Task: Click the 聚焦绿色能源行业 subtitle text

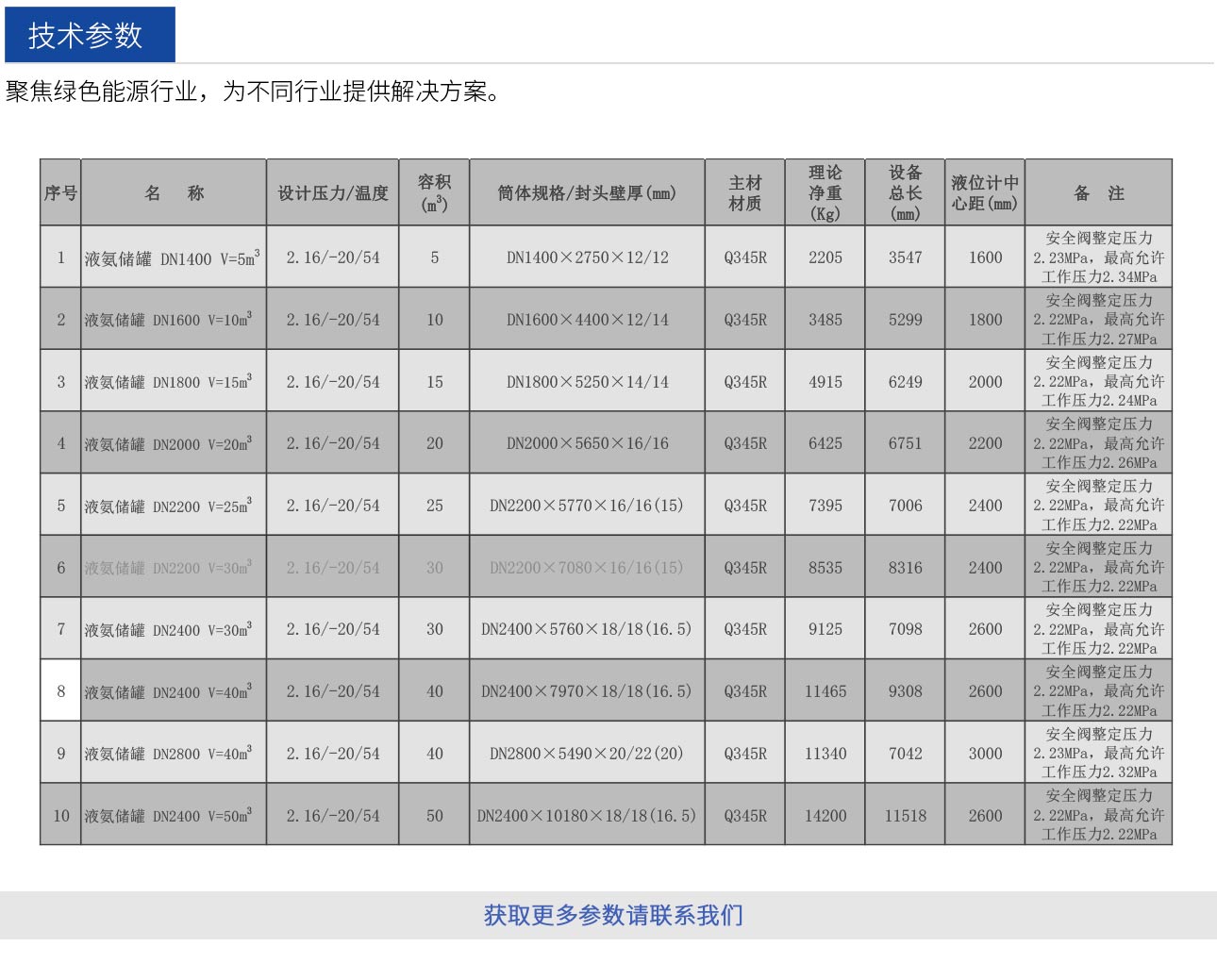Action: click(x=102, y=91)
